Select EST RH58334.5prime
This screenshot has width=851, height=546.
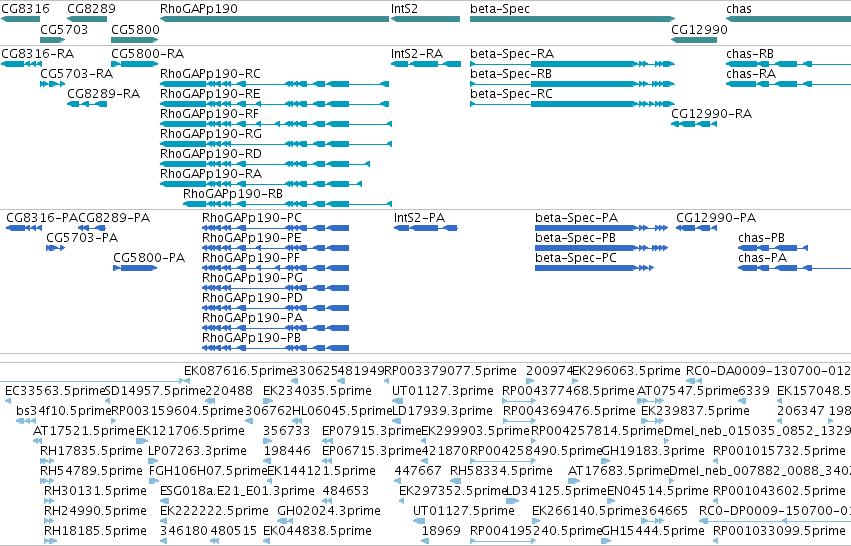coord(501,471)
